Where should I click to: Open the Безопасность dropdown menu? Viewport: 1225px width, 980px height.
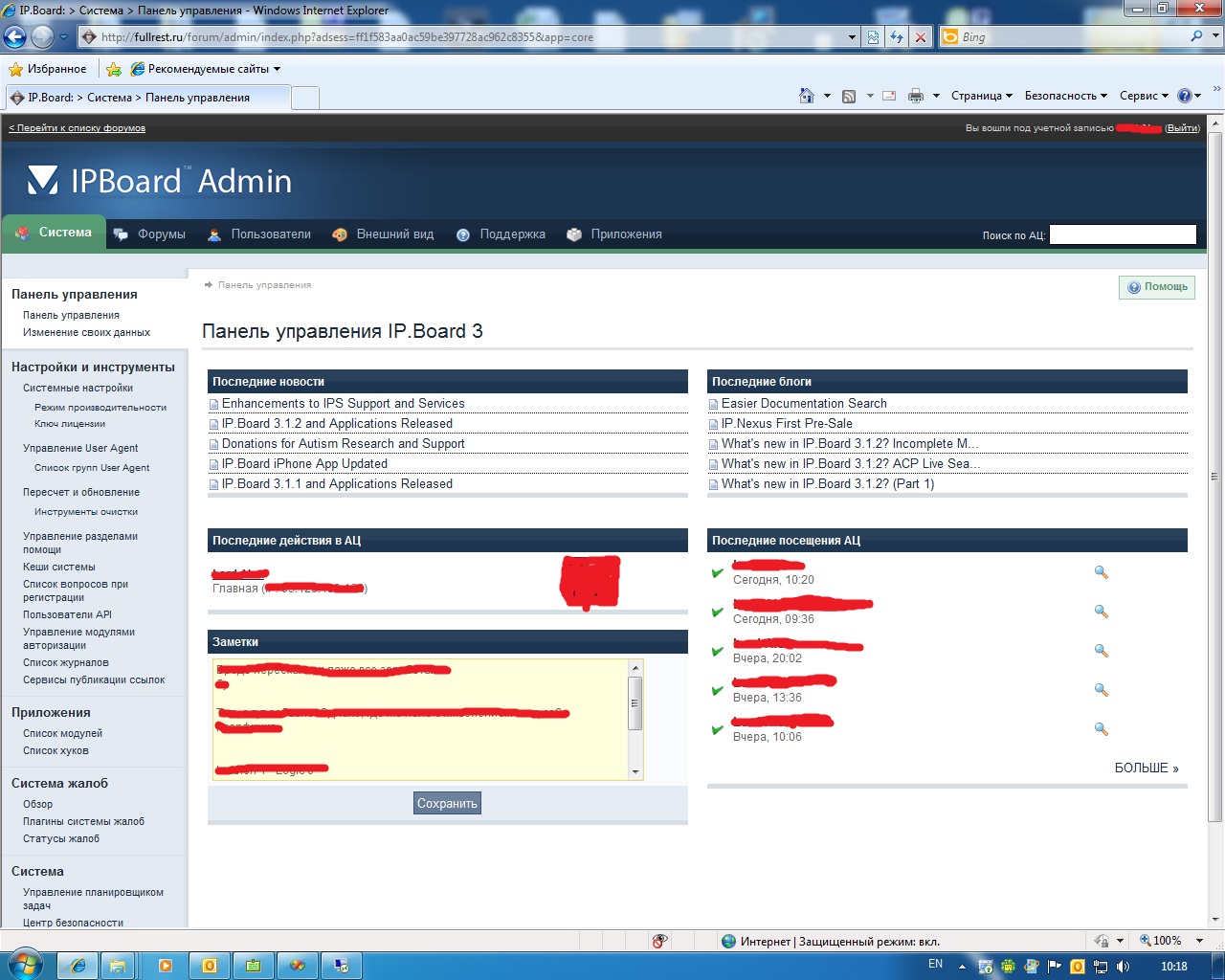point(1065,96)
